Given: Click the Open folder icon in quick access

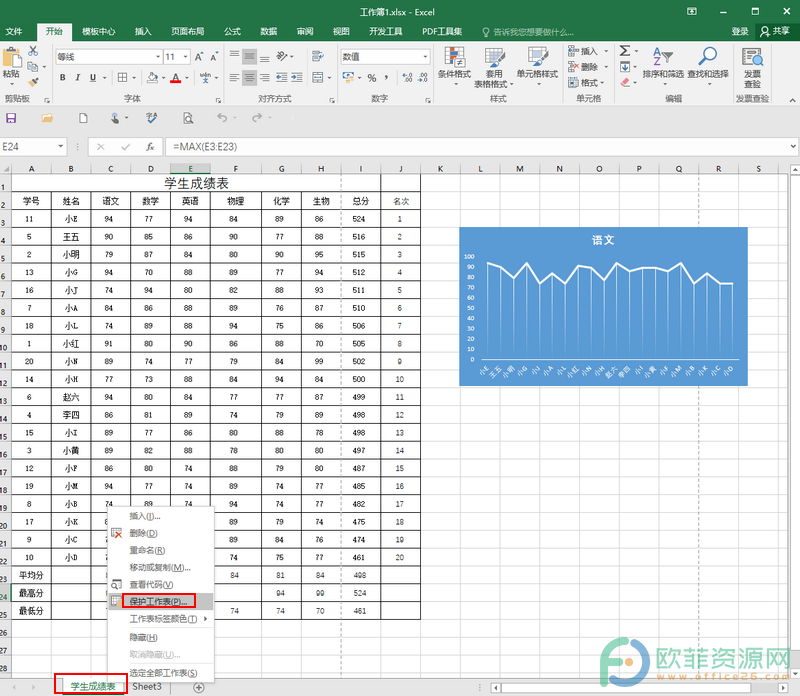Looking at the screenshot, I should click(x=47, y=118).
